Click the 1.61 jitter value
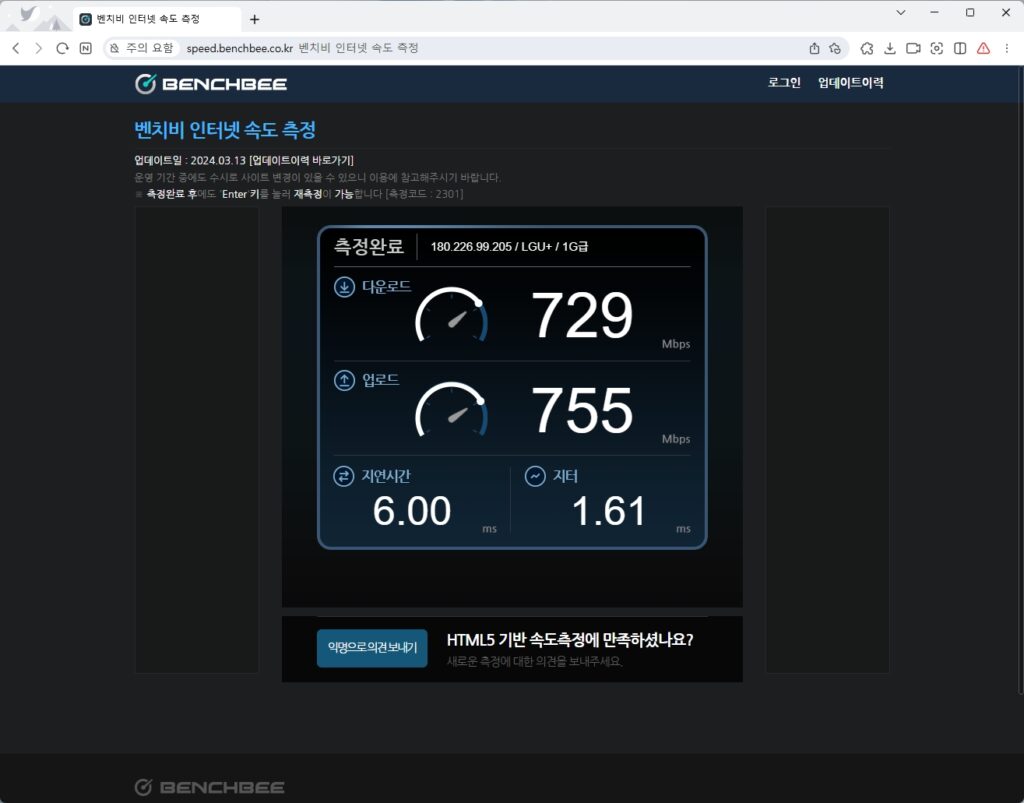 pos(609,511)
